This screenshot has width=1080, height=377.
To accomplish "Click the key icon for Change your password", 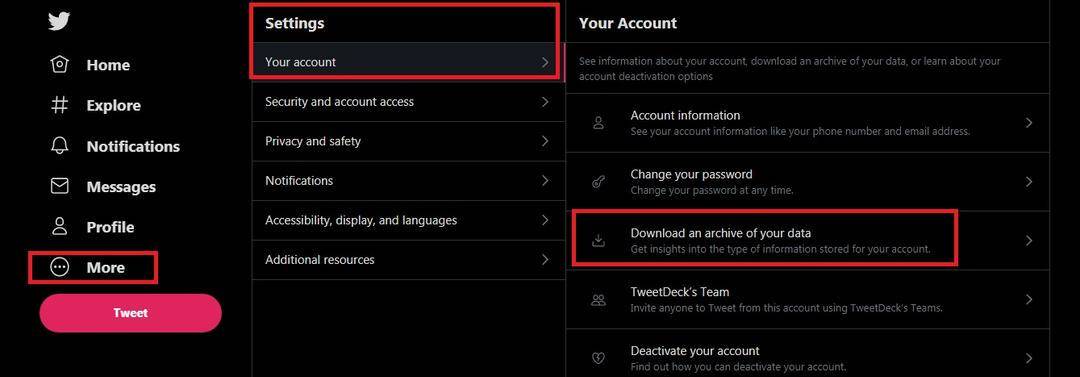I will (x=599, y=181).
